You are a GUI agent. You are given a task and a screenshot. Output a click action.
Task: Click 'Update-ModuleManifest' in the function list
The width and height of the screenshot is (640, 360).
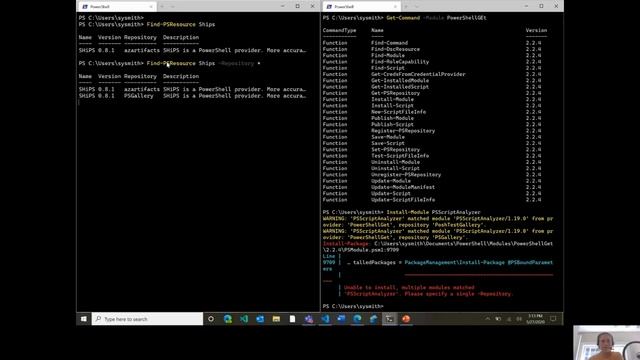click(x=403, y=187)
